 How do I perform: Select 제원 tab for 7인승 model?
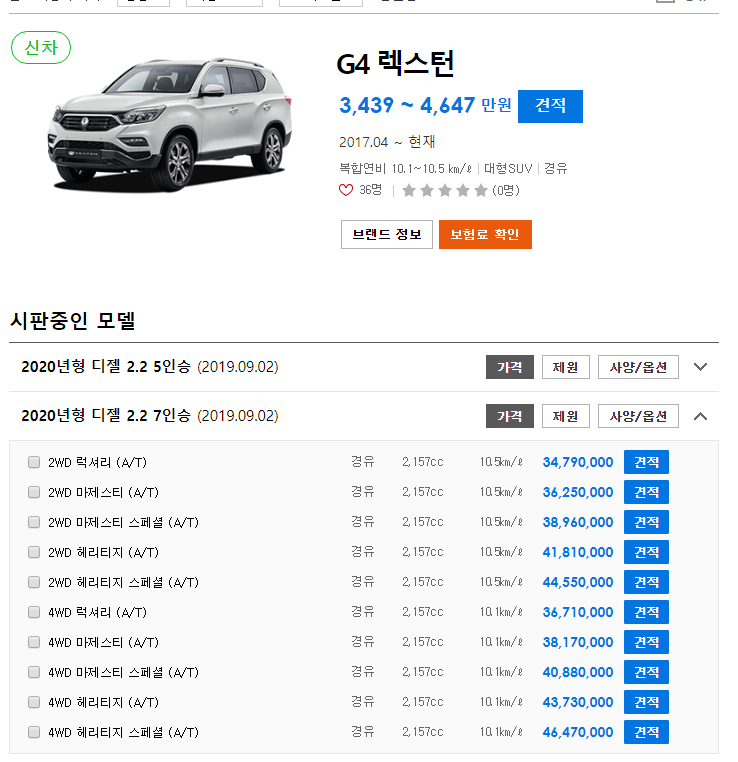pos(566,416)
